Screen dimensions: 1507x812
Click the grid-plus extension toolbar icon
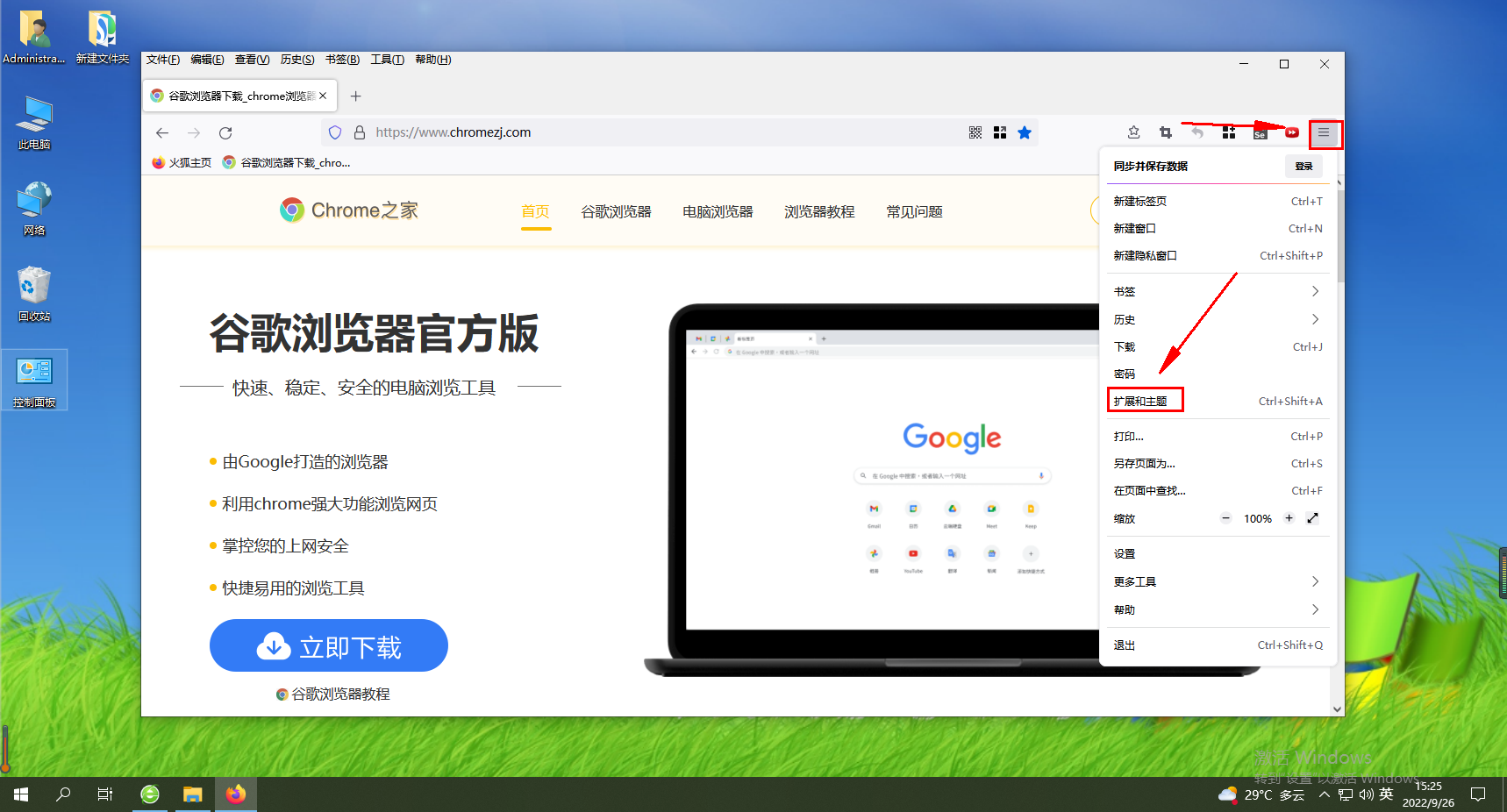pyautogui.click(x=1229, y=132)
